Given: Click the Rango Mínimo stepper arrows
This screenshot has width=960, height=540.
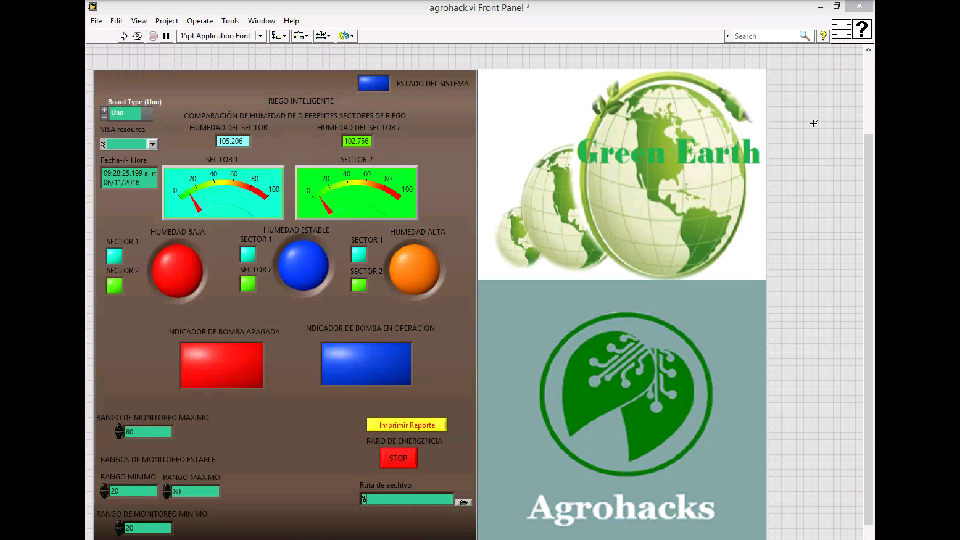Looking at the screenshot, I should (x=104, y=491).
